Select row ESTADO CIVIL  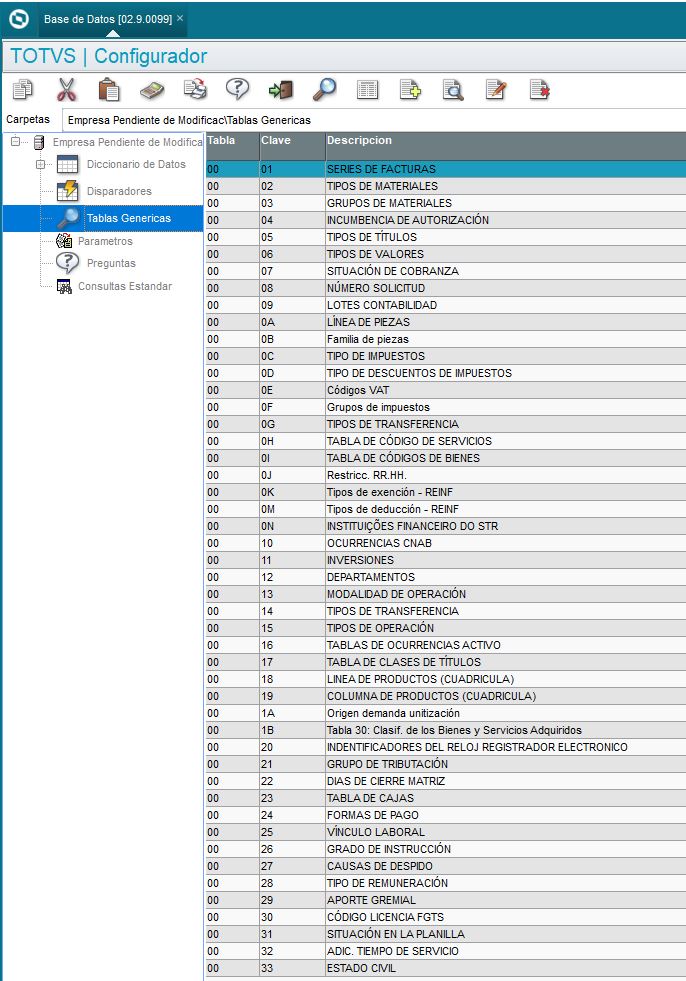(x=446, y=968)
